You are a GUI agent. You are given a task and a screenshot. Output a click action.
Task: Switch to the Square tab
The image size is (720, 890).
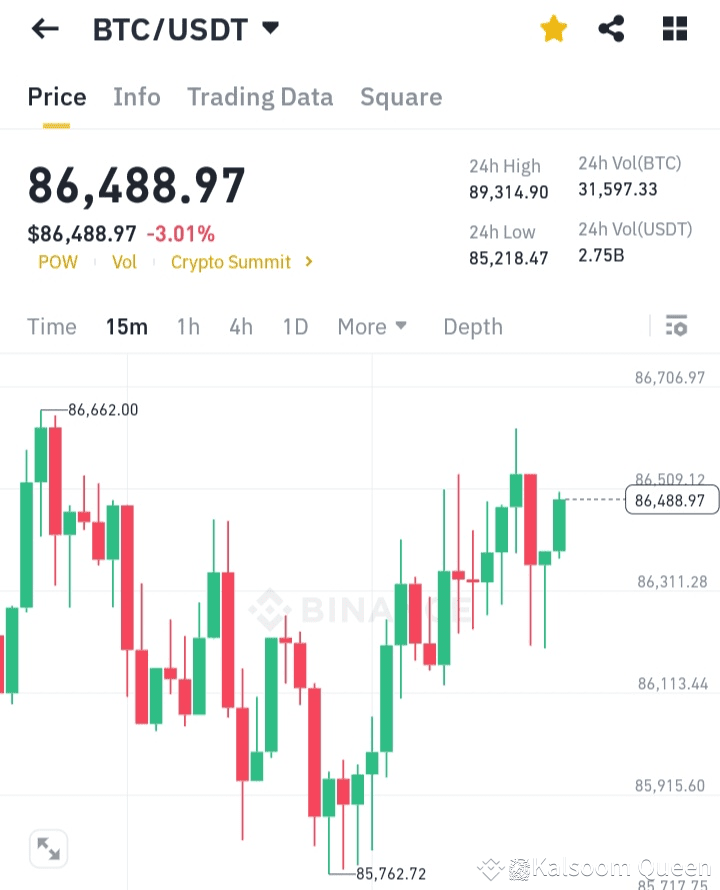point(400,97)
